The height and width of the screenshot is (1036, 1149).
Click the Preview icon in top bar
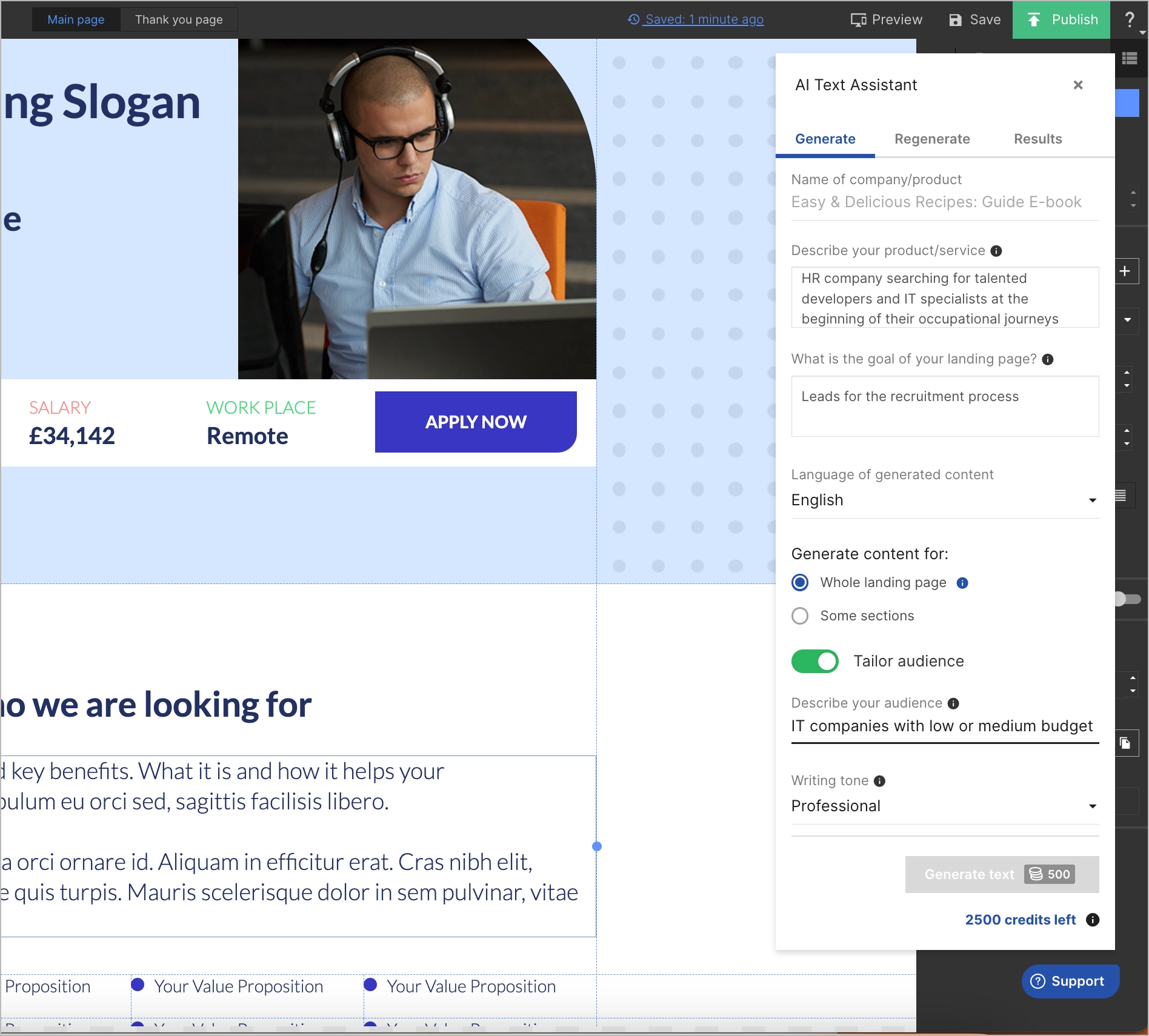(858, 19)
